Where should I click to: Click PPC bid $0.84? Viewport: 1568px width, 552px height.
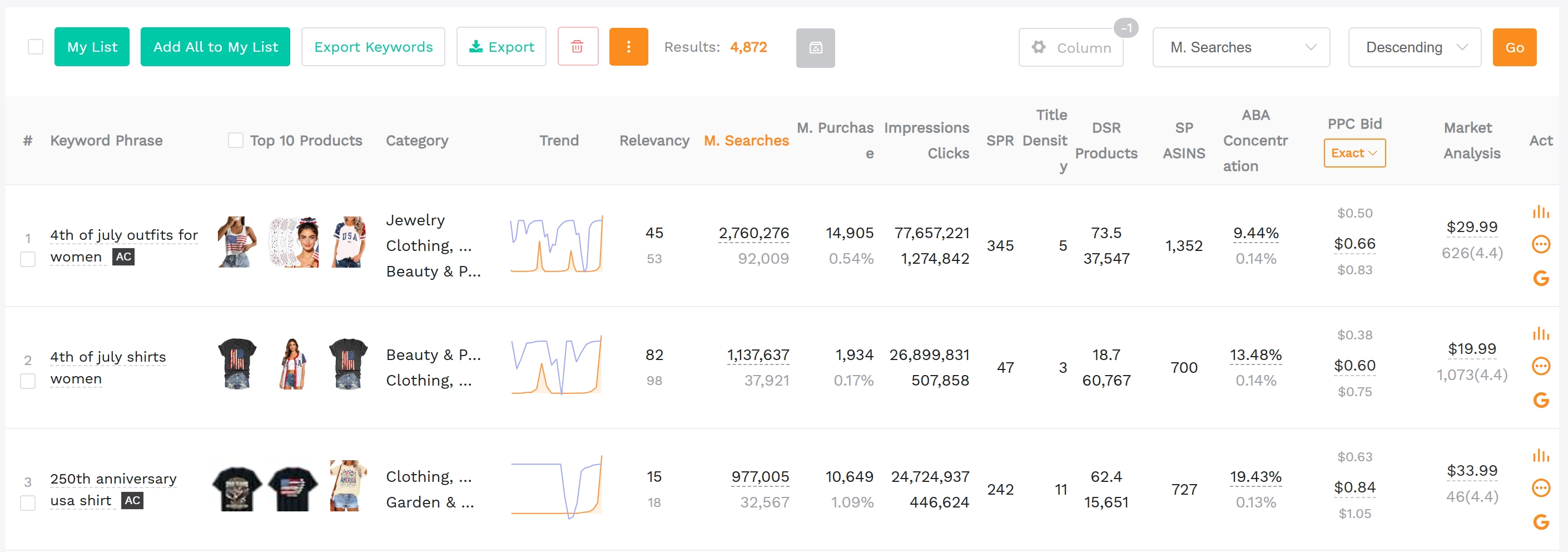click(x=1354, y=487)
